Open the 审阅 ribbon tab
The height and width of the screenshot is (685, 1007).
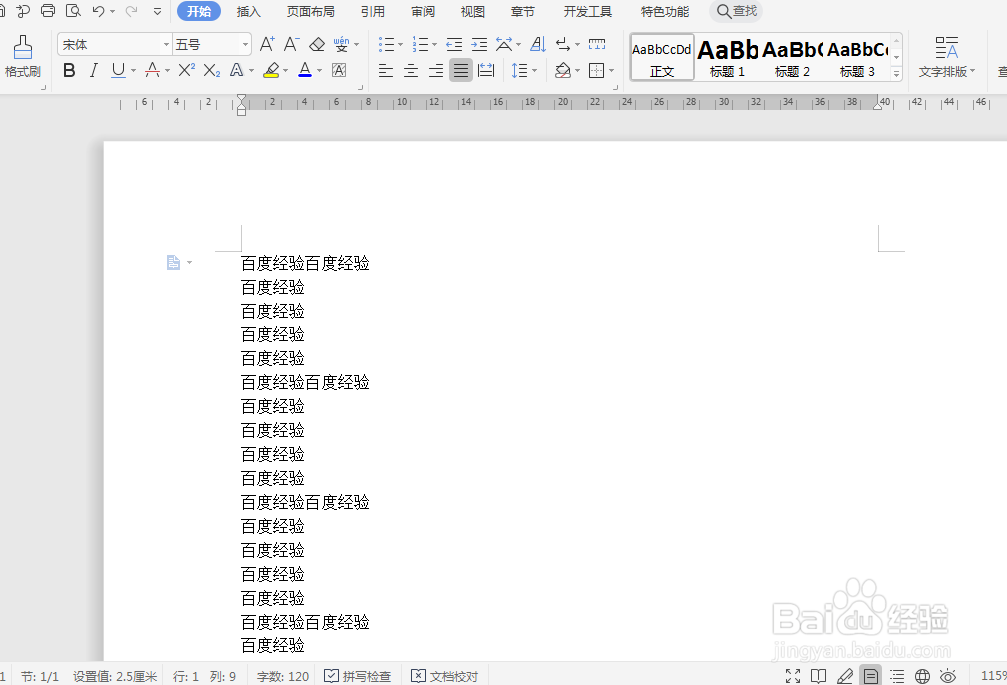pyautogui.click(x=422, y=11)
